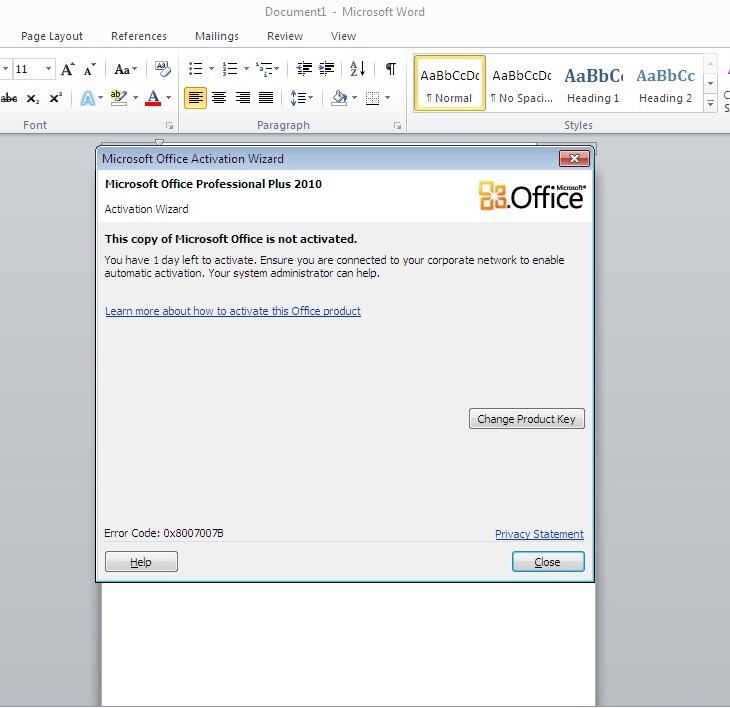The width and height of the screenshot is (730, 708).
Task: Apply strikethrough formatting
Action: (x=9, y=98)
